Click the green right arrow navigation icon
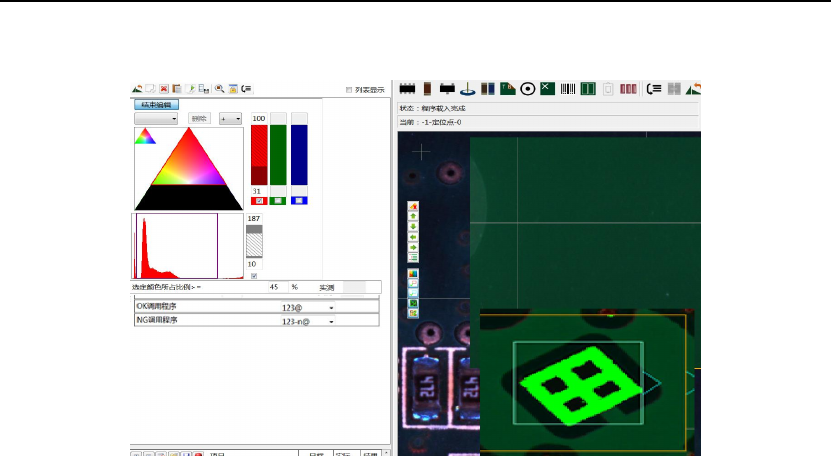This screenshot has height=456, width=831. tap(413, 246)
